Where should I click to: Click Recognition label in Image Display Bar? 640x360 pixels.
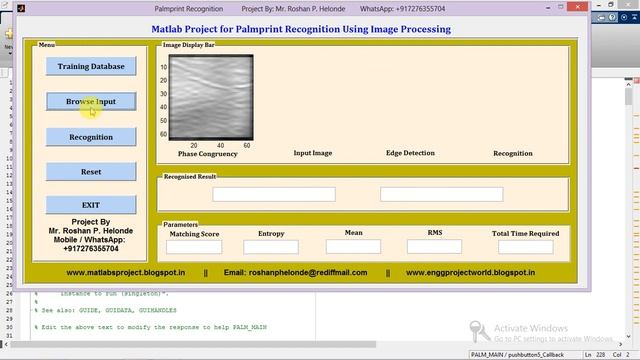pos(513,153)
